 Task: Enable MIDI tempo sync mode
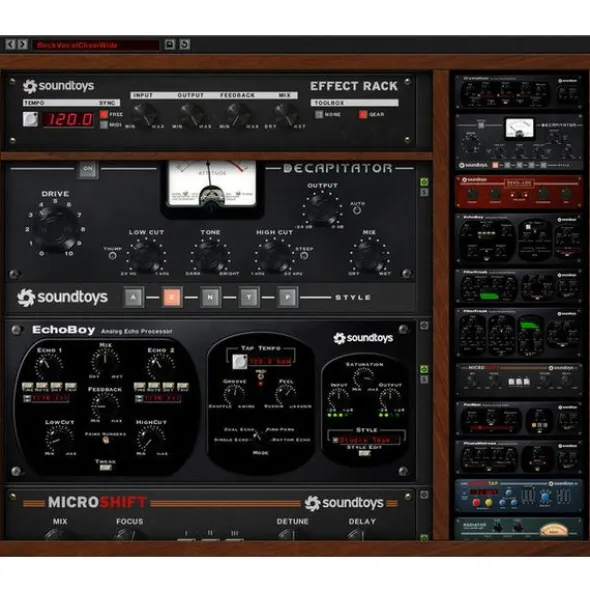104,125
